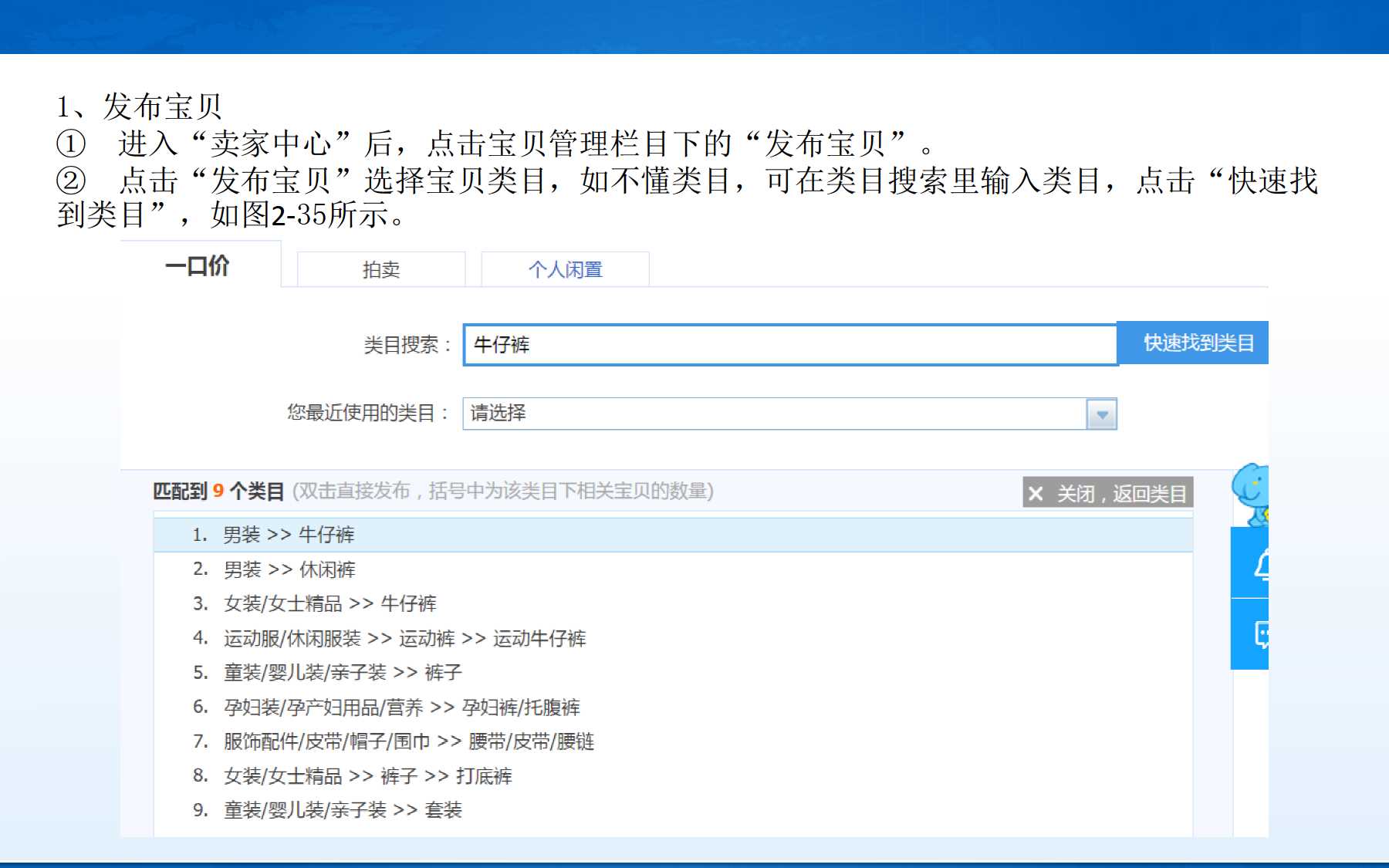Click 关闭，返回类目 button
The image size is (1389, 868).
pos(1108,492)
